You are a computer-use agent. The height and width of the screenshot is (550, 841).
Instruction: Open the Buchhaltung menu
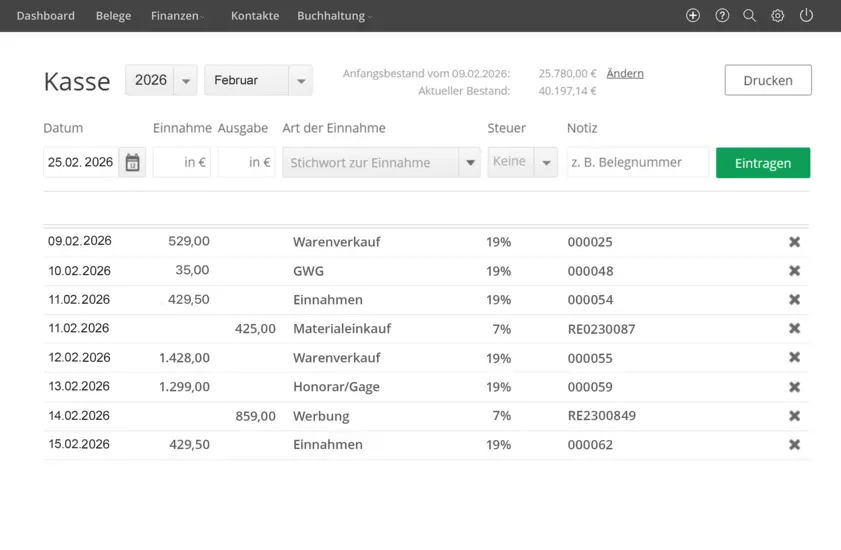(x=334, y=16)
